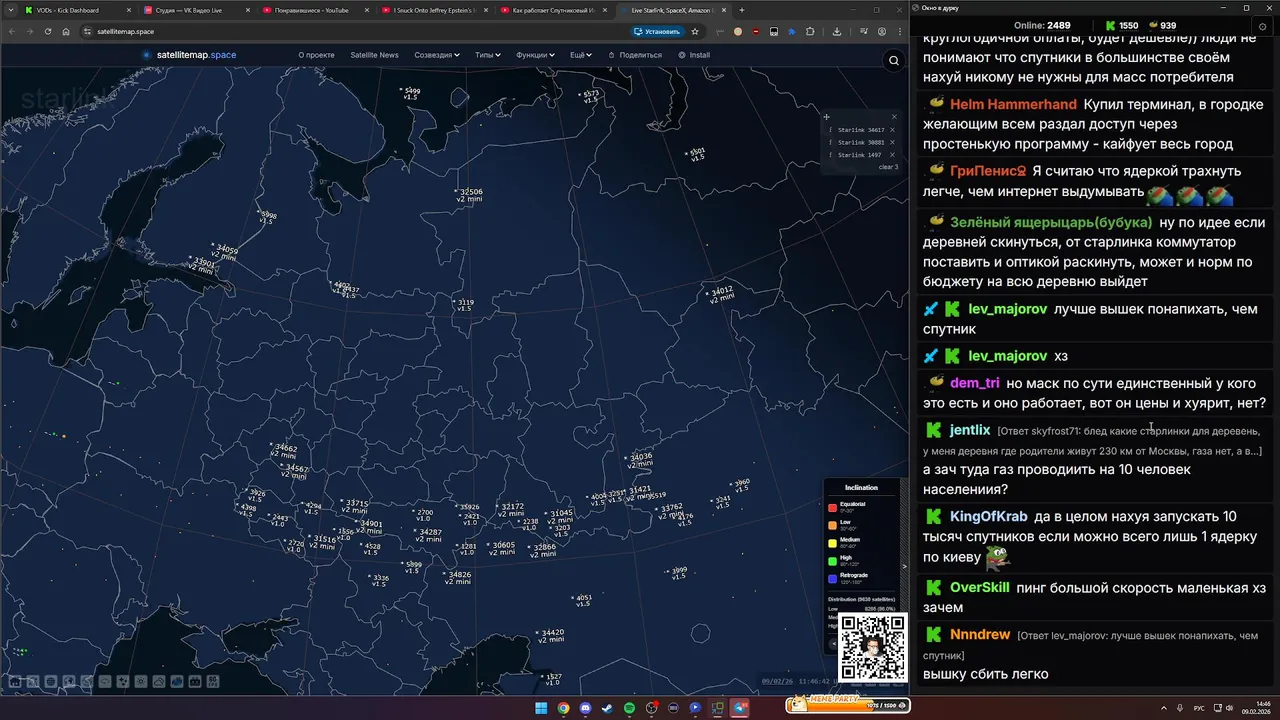
Task: Click the blue highlighted globe icon in bottom toolbar
Action: pyautogui.click(x=177, y=681)
